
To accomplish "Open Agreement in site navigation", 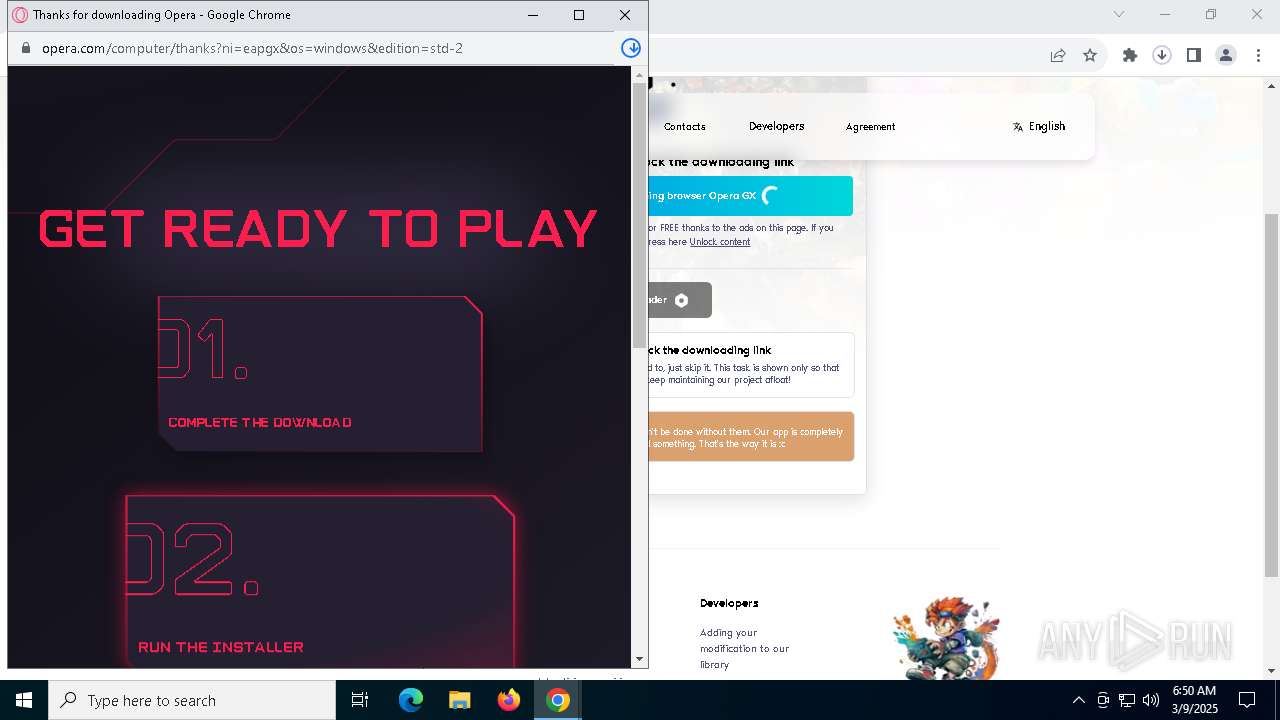I will point(870,127).
